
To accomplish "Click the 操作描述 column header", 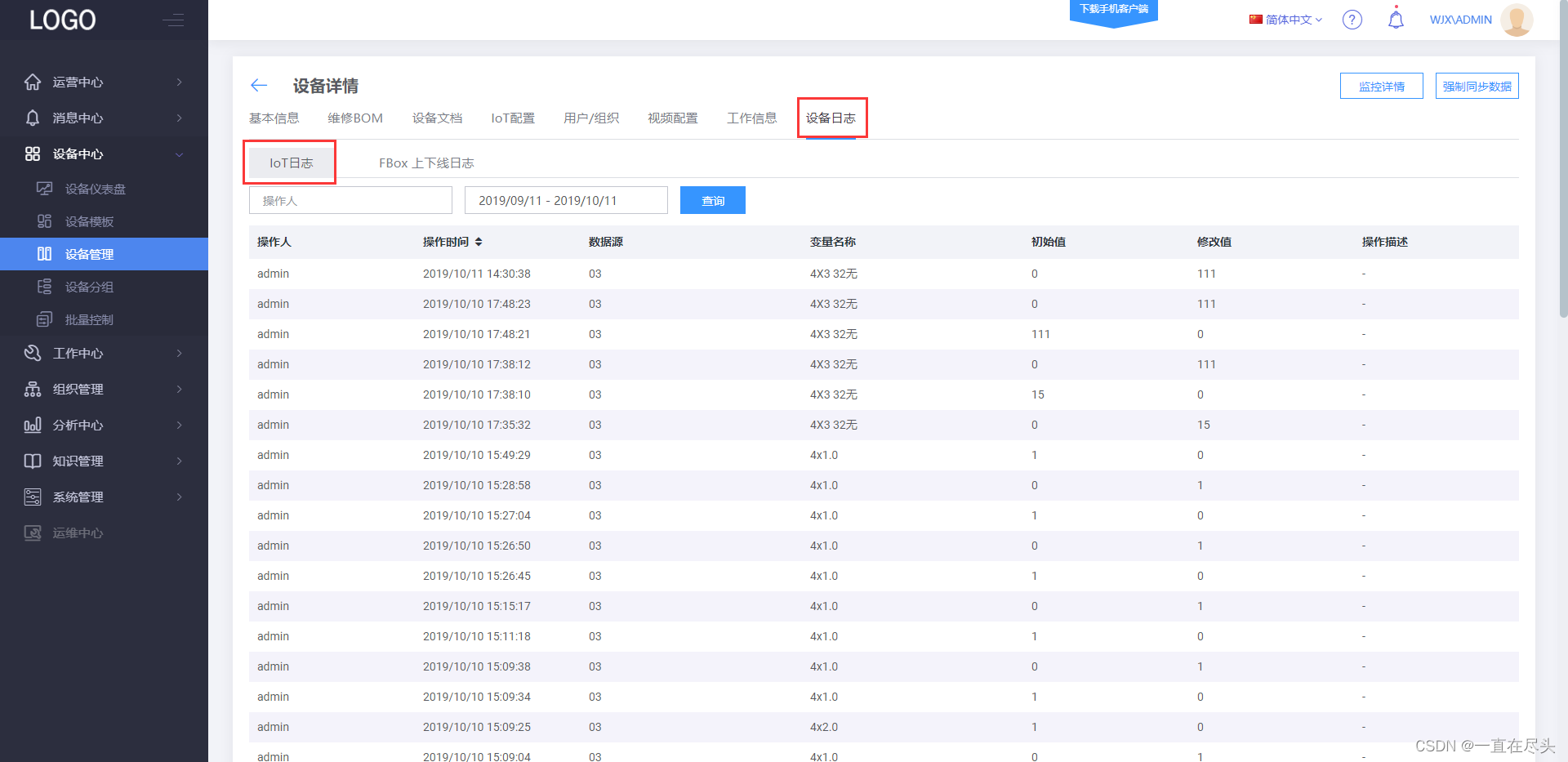I will [1385, 242].
